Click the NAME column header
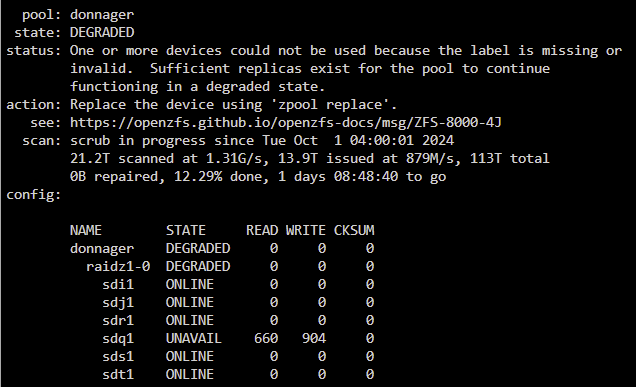The width and height of the screenshot is (636, 387). pos(86,230)
